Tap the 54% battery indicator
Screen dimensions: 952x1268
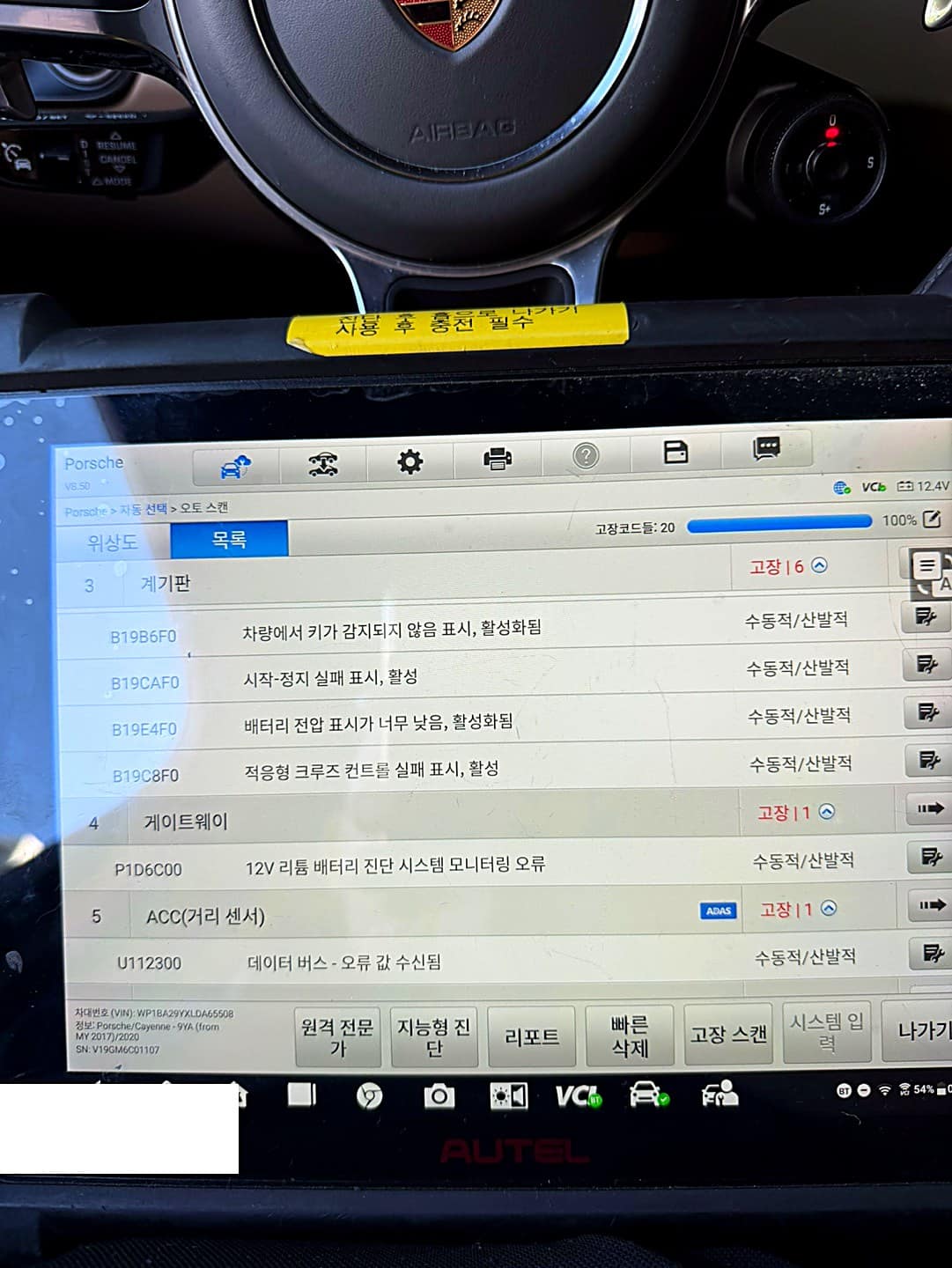click(925, 1089)
